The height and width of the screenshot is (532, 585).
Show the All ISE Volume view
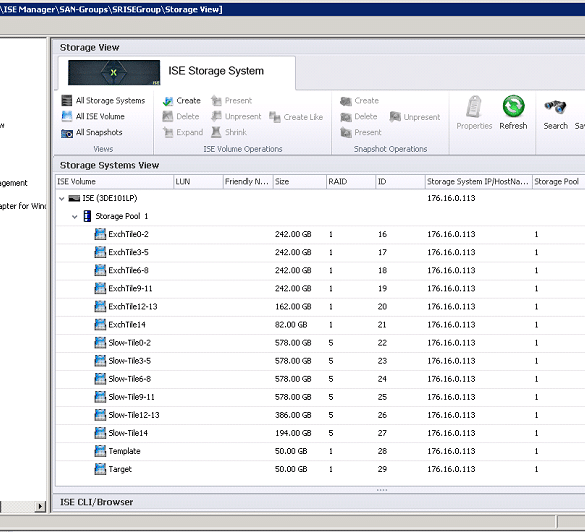click(93, 116)
